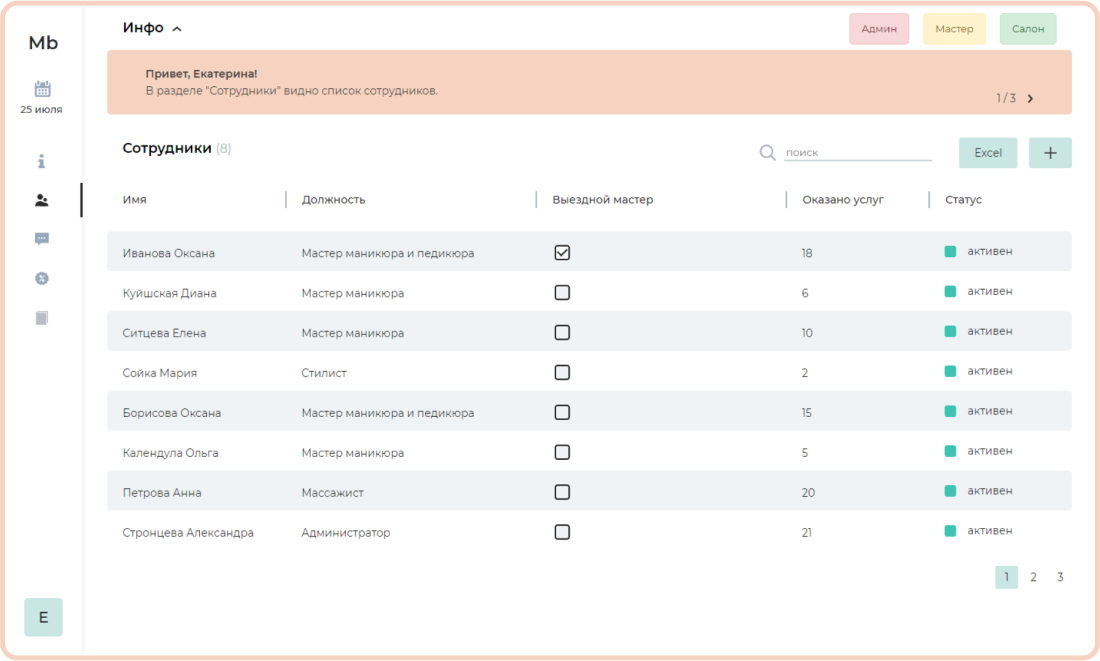Screen dimensions: 1100x661
Task: Go to page 2 of the employee list
Action: [1033, 577]
